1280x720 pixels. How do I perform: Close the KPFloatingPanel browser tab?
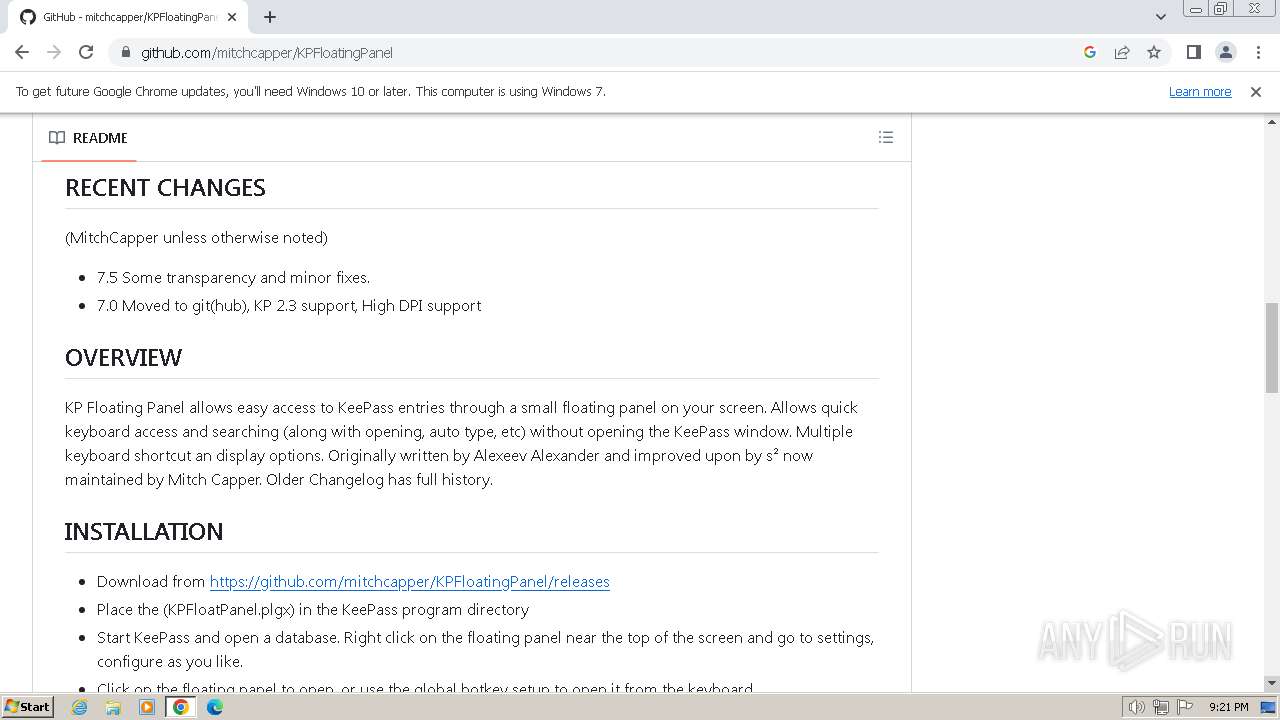pos(232,17)
